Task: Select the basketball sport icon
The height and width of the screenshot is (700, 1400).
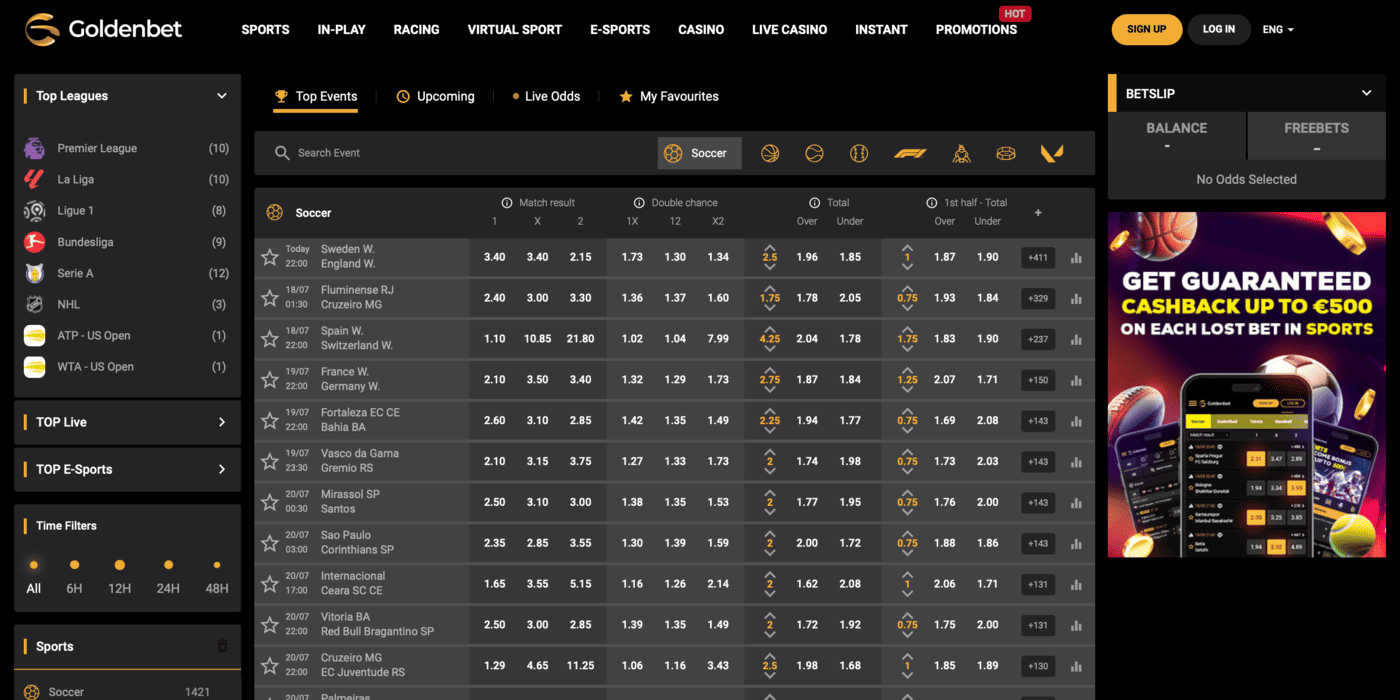Action: tap(770, 153)
